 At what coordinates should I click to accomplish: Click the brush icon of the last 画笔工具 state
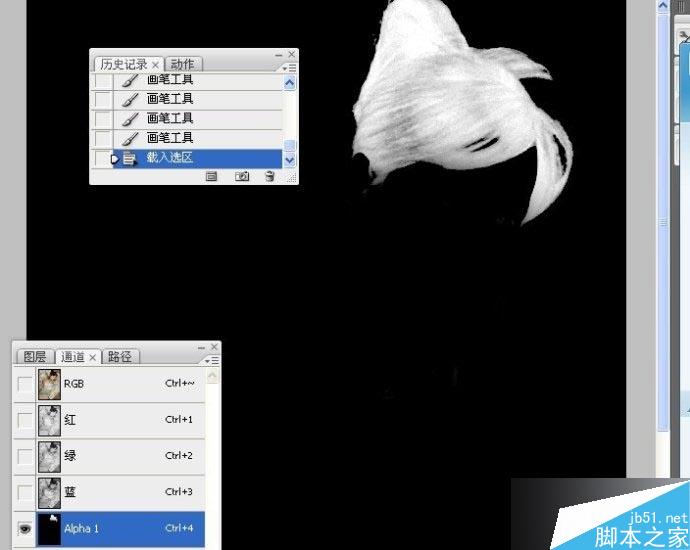coord(129,138)
